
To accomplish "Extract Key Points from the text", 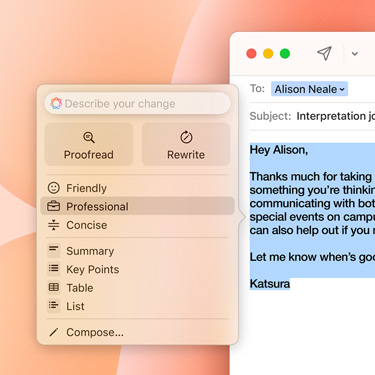I will pyautogui.click(x=137, y=269).
